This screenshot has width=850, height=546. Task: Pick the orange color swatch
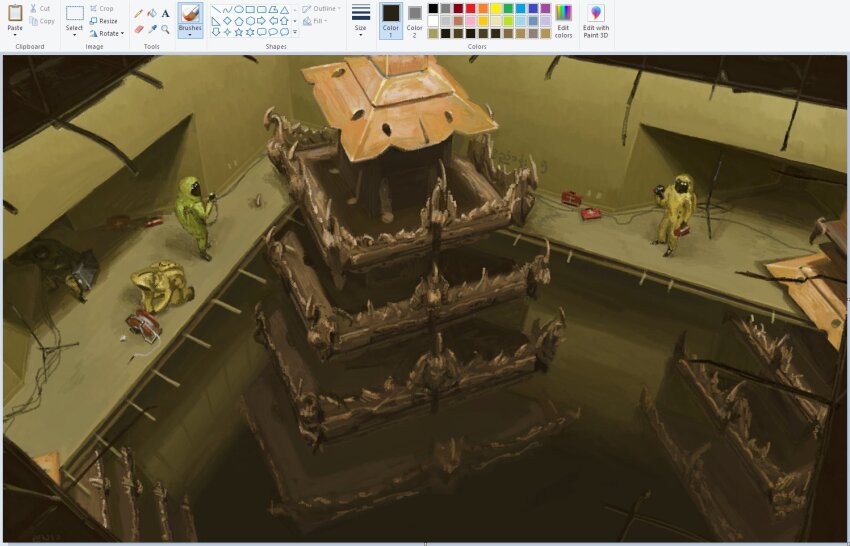click(483, 8)
